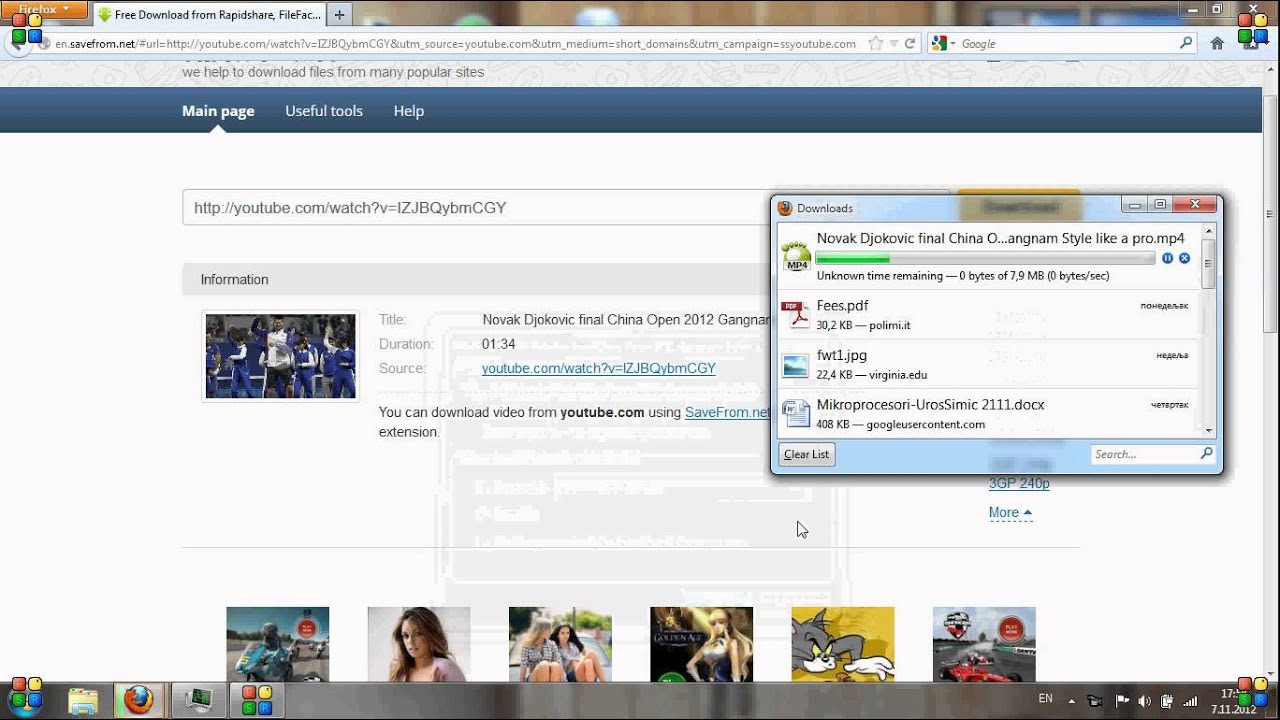Open the Tom and Jerry thumbnail
This screenshot has width=1280, height=720.
click(x=843, y=644)
